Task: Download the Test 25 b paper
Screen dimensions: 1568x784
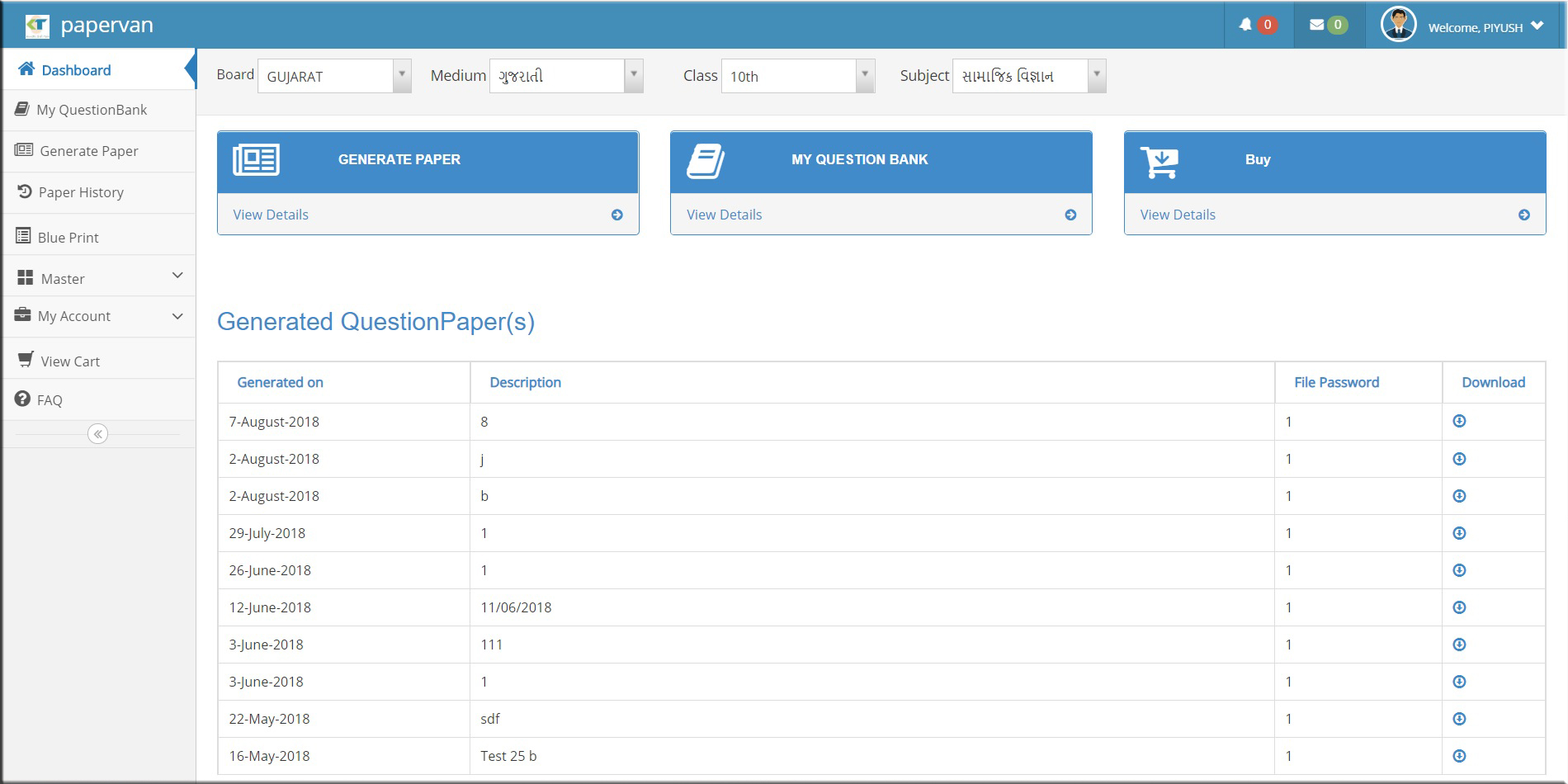Action: [1459, 756]
